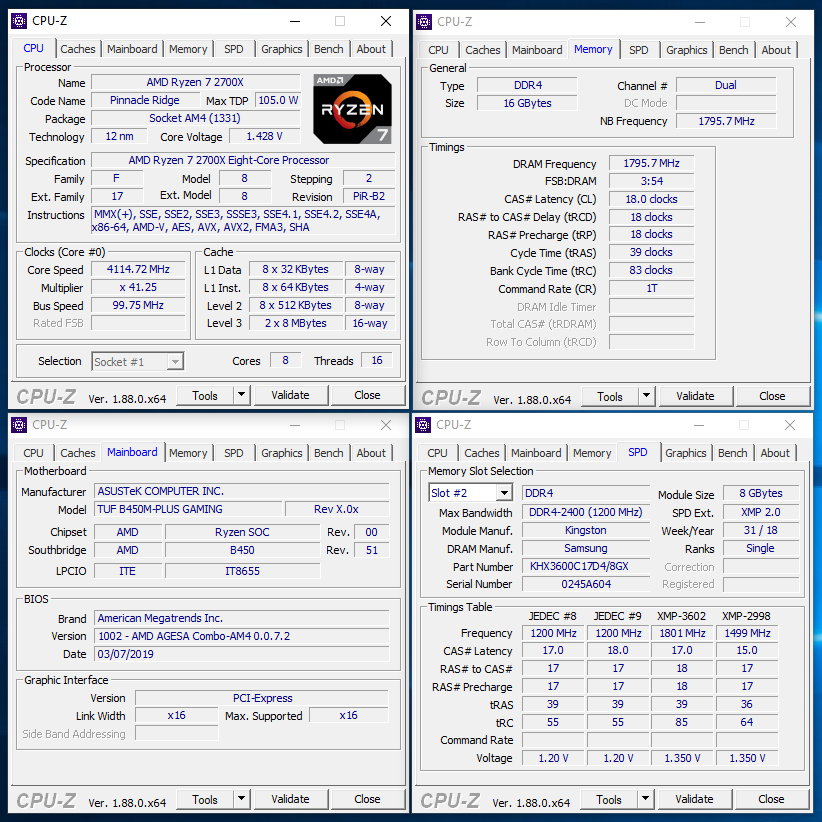
Task: Select the Caches tab in the SPD window
Action: (481, 453)
